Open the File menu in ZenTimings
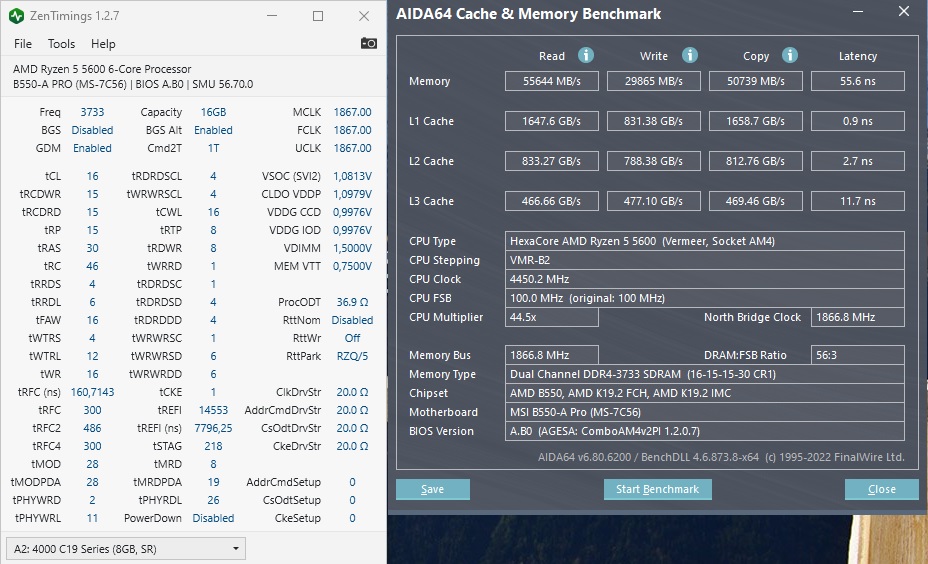This screenshot has height=564, width=928. [x=23, y=44]
